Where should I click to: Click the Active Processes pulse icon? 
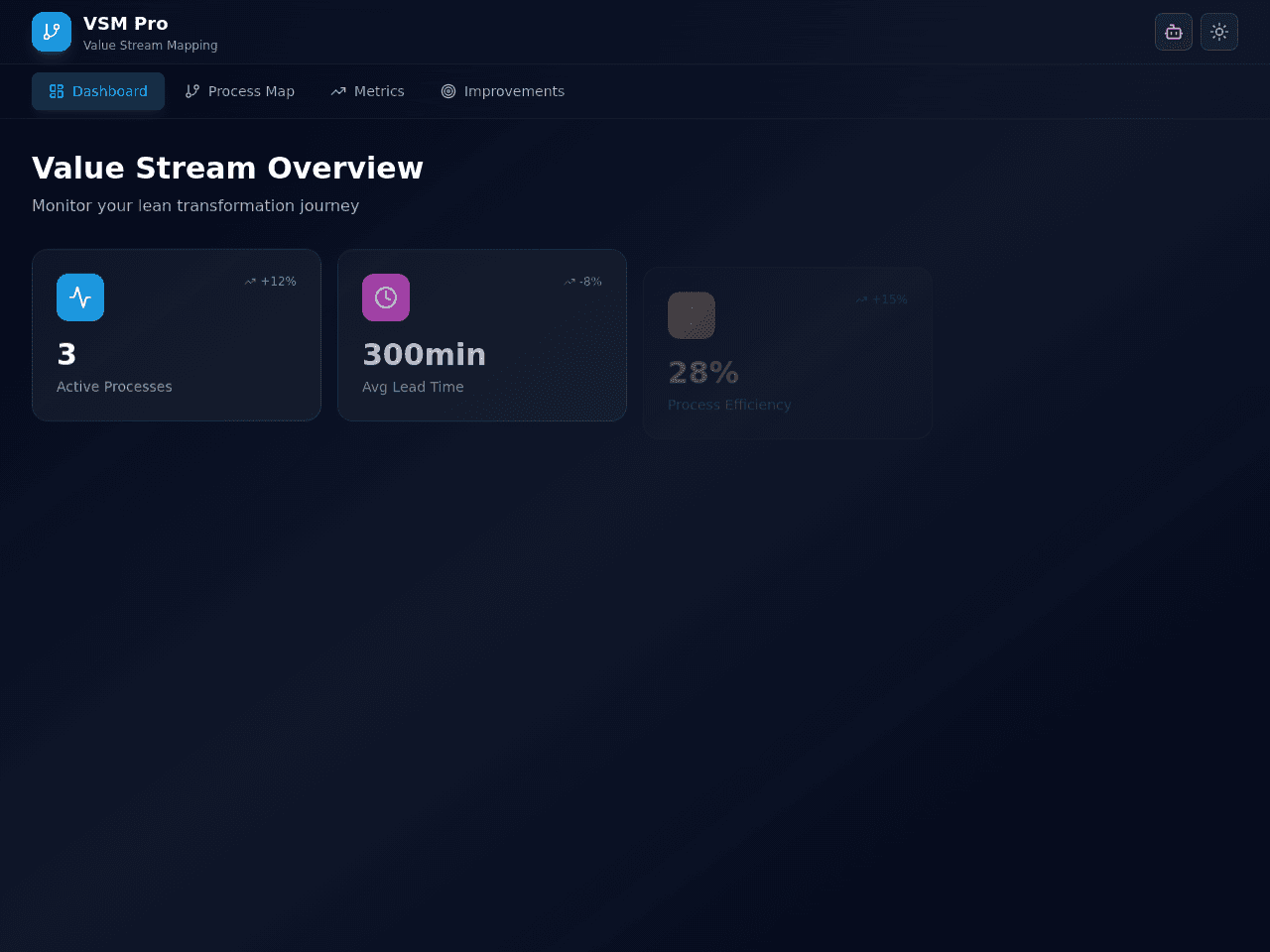click(80, 297)
